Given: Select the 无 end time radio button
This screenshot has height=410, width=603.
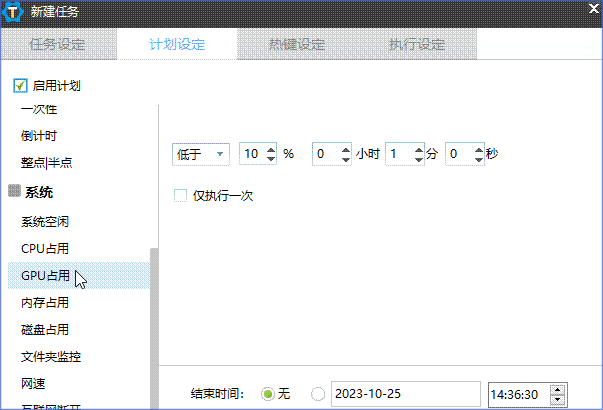Looking at the screenshot, I should click(x=268, y=394).
